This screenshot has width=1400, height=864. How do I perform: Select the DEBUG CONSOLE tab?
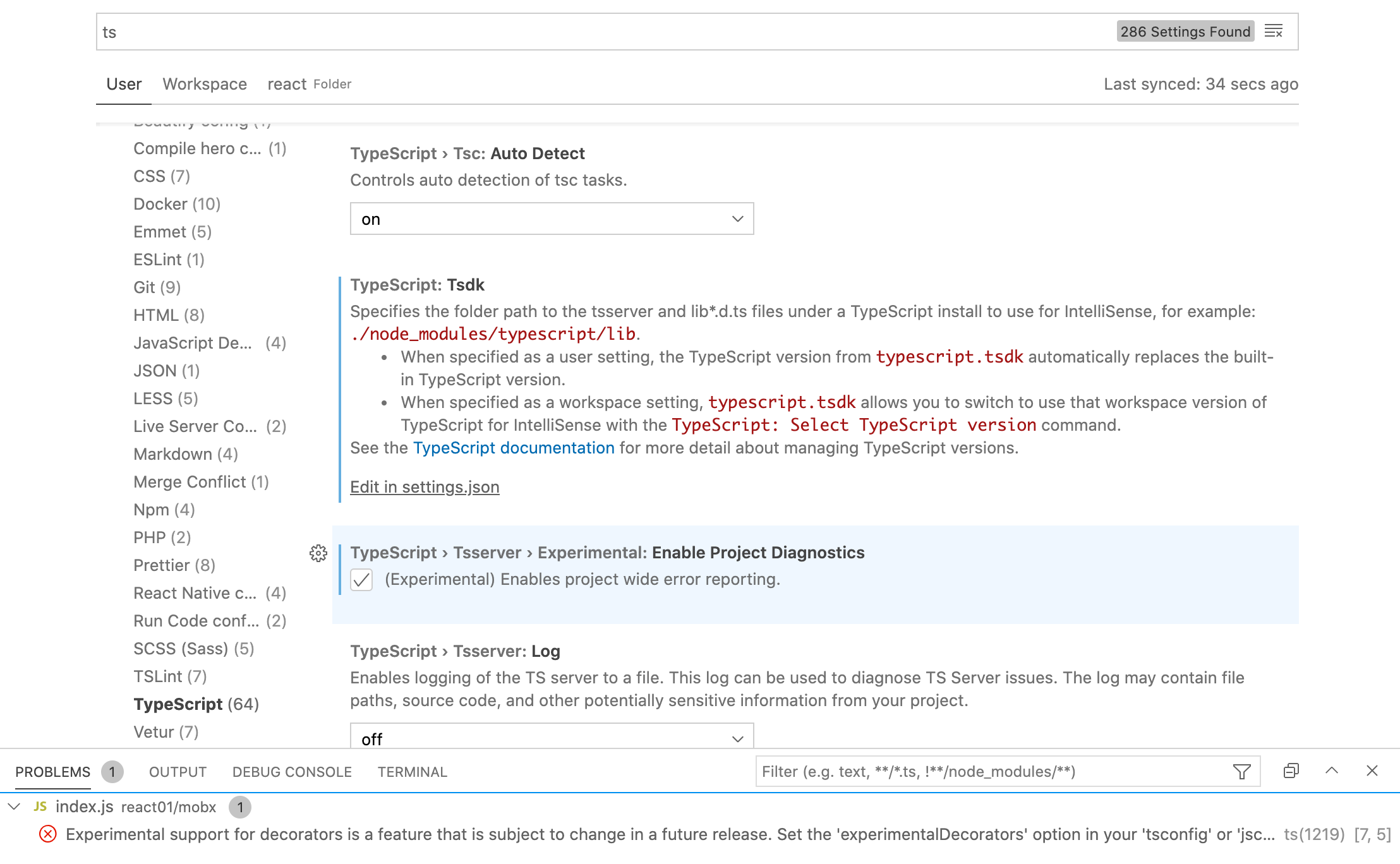291,770
